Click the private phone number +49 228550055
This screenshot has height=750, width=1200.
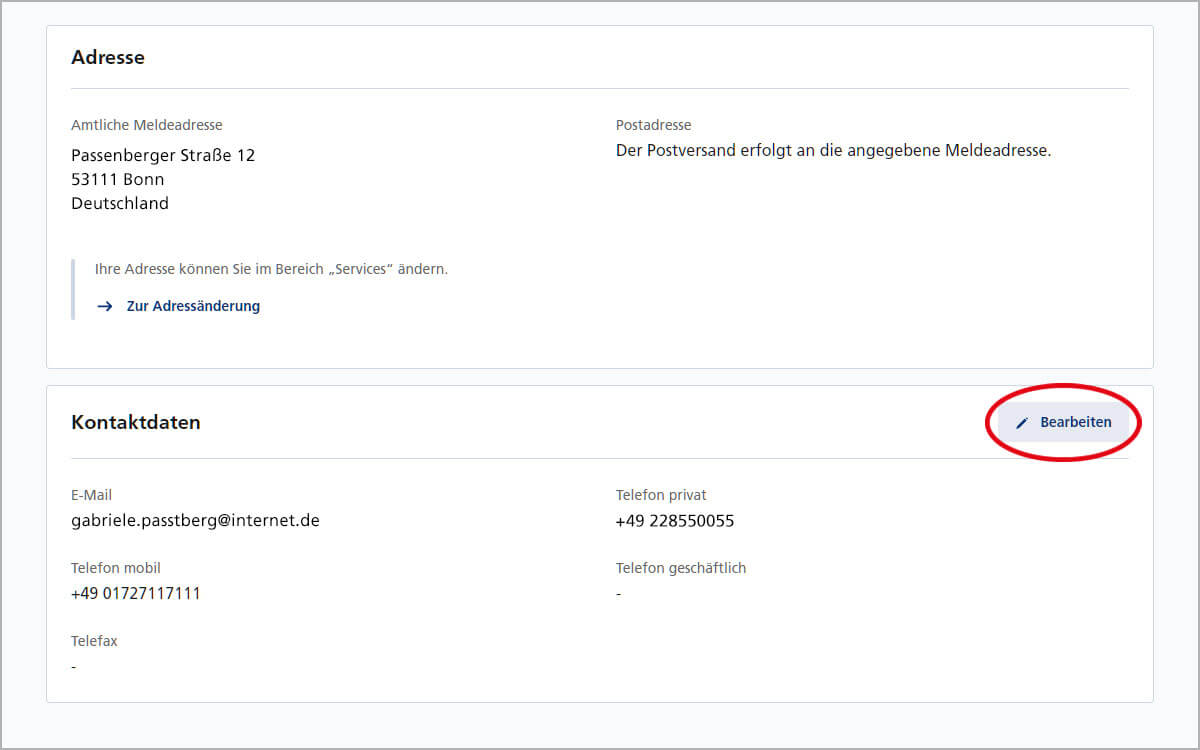pyautogui.click(x=675, y=520)
